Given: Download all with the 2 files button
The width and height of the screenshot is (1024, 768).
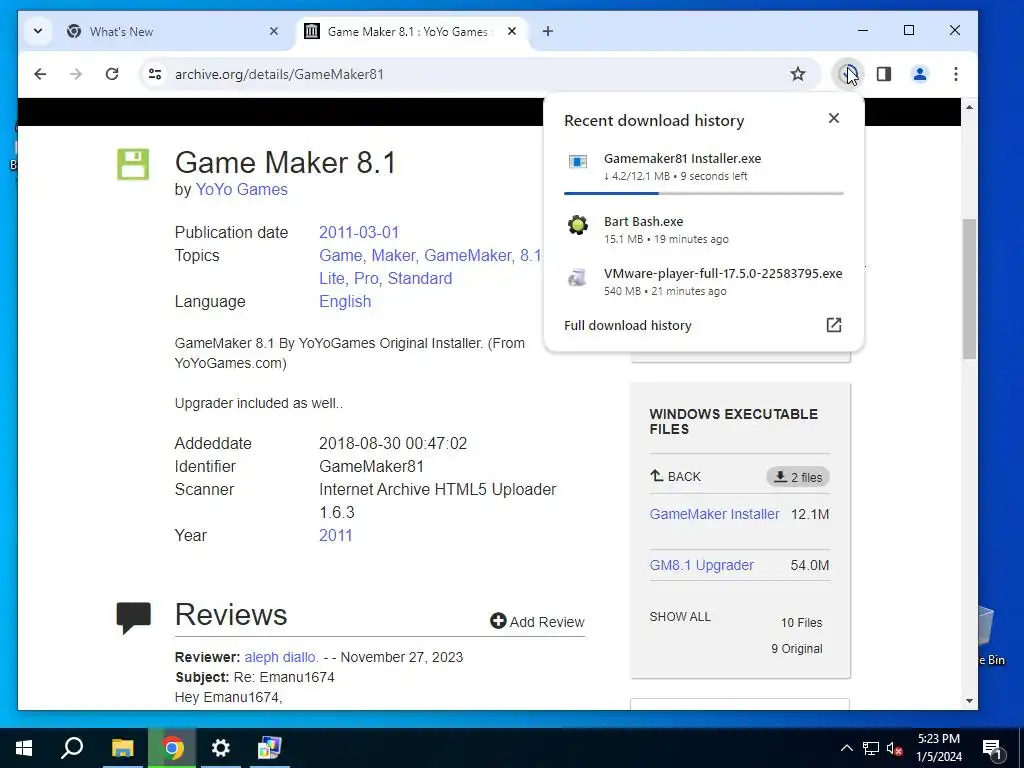Looking at the screenshot, I should pyautogui.click(x=798, y=477).
